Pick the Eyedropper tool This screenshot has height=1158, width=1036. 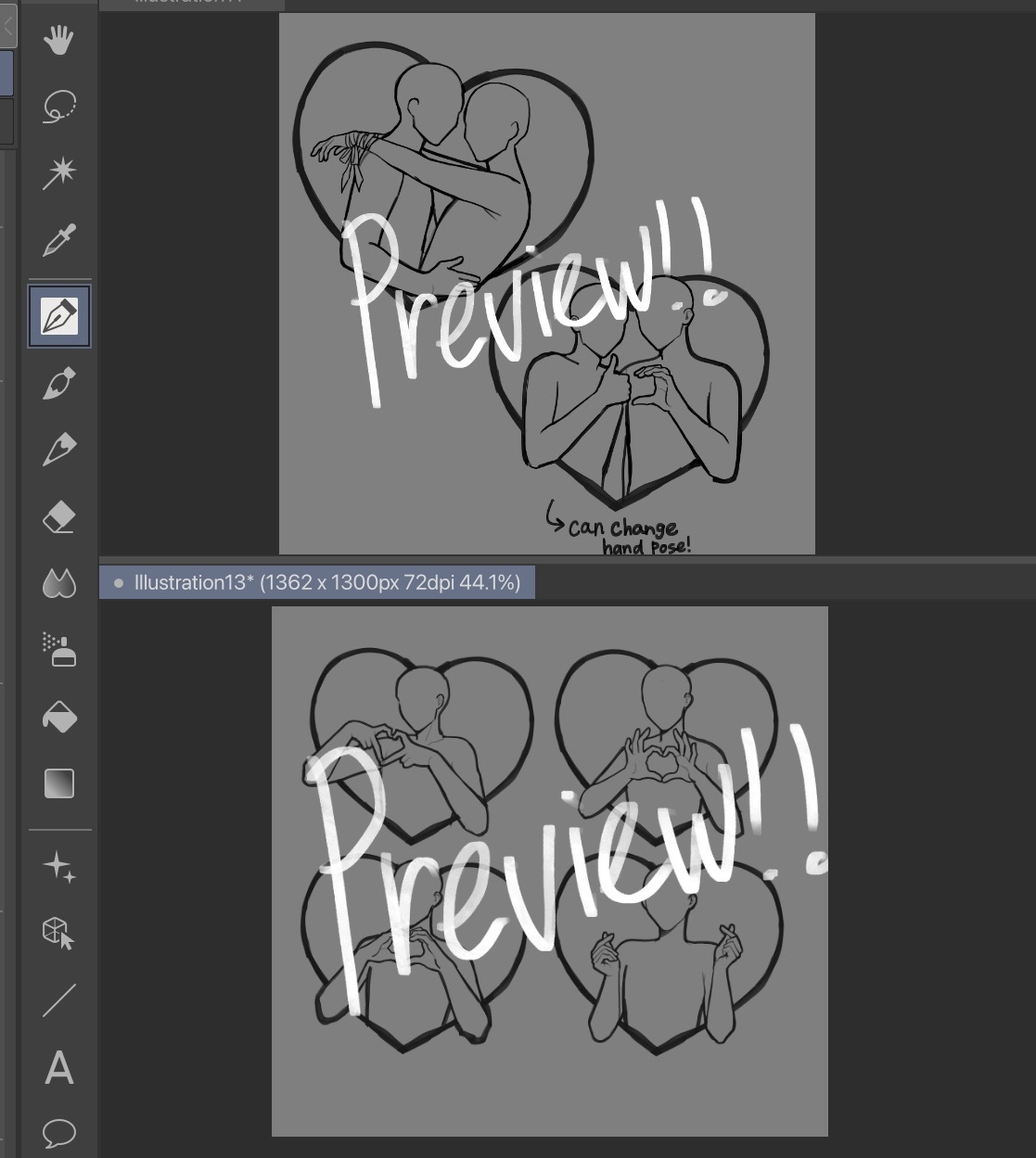click(58, 240)
